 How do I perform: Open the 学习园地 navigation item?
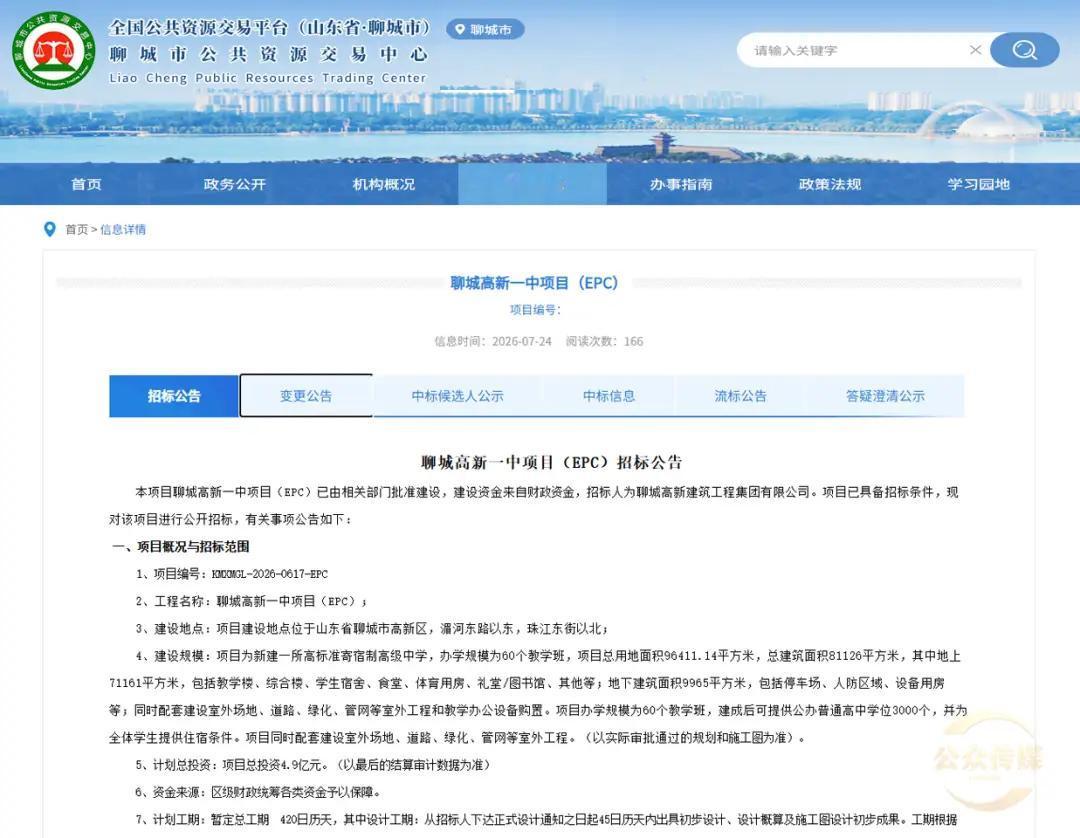979,184
